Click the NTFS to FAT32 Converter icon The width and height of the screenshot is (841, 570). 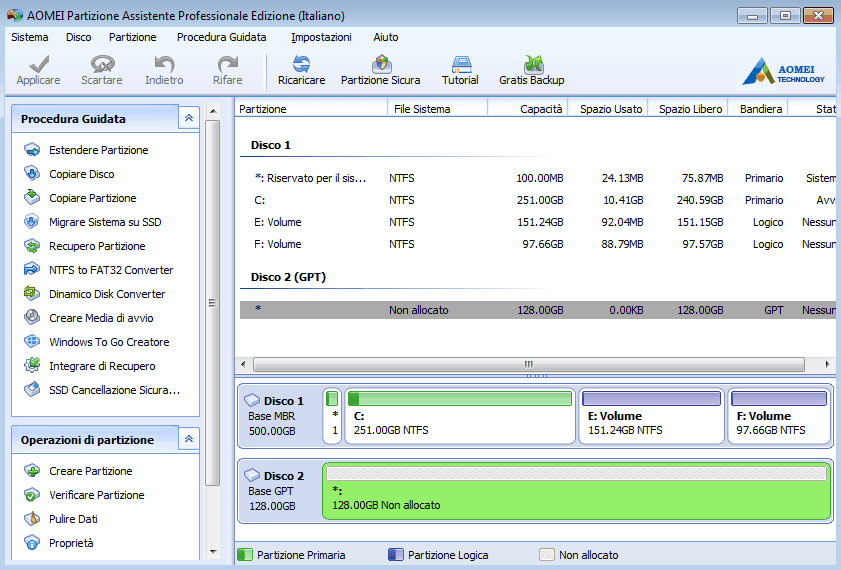[x=32, y=269]
